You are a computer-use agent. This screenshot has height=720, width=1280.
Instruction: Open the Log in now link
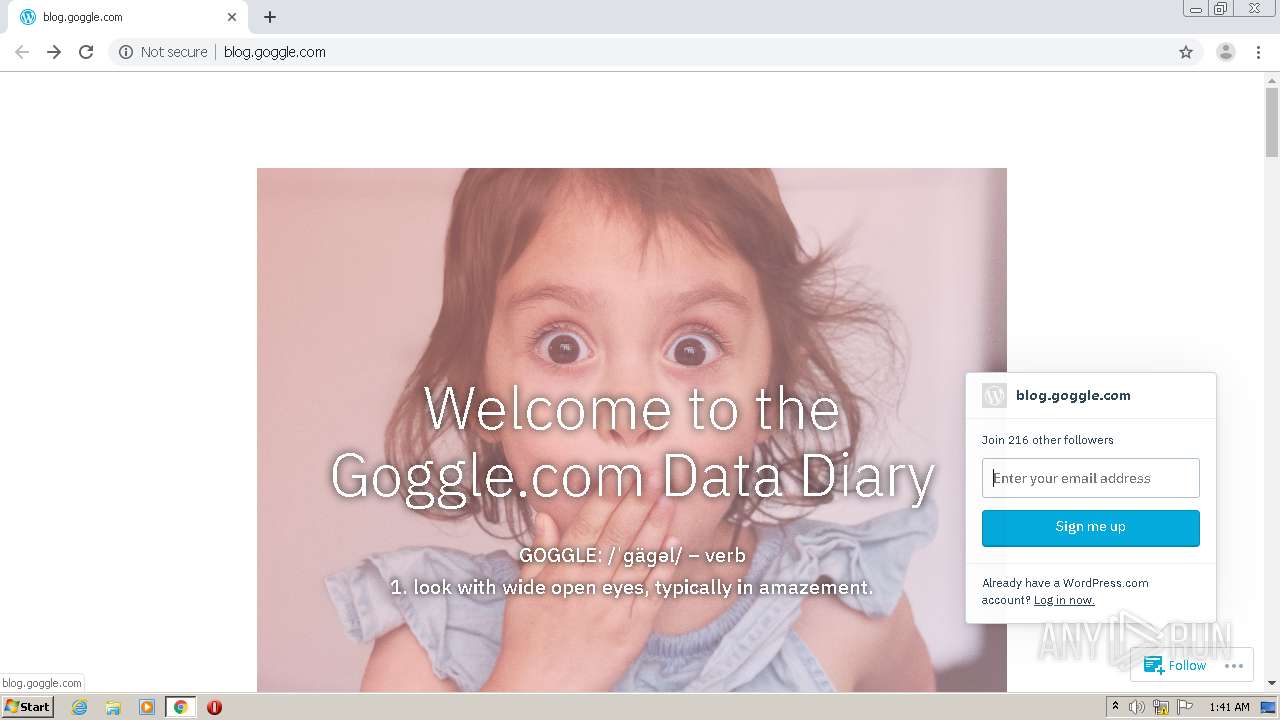point(1064,600)
